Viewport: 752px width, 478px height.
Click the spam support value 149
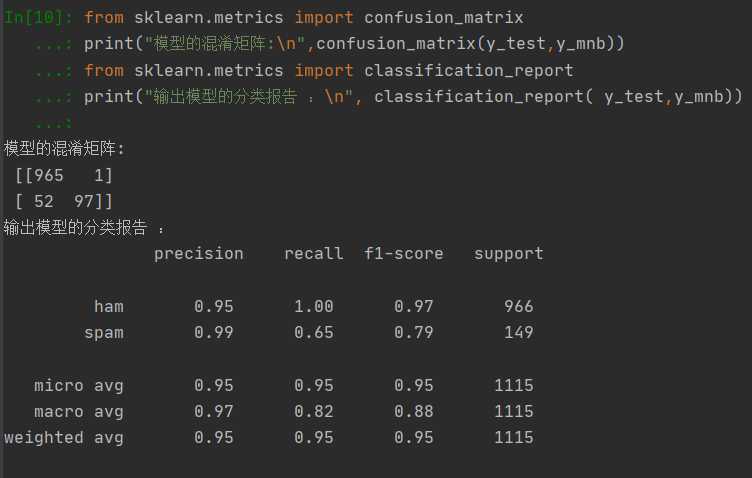(x=518, y=332)
